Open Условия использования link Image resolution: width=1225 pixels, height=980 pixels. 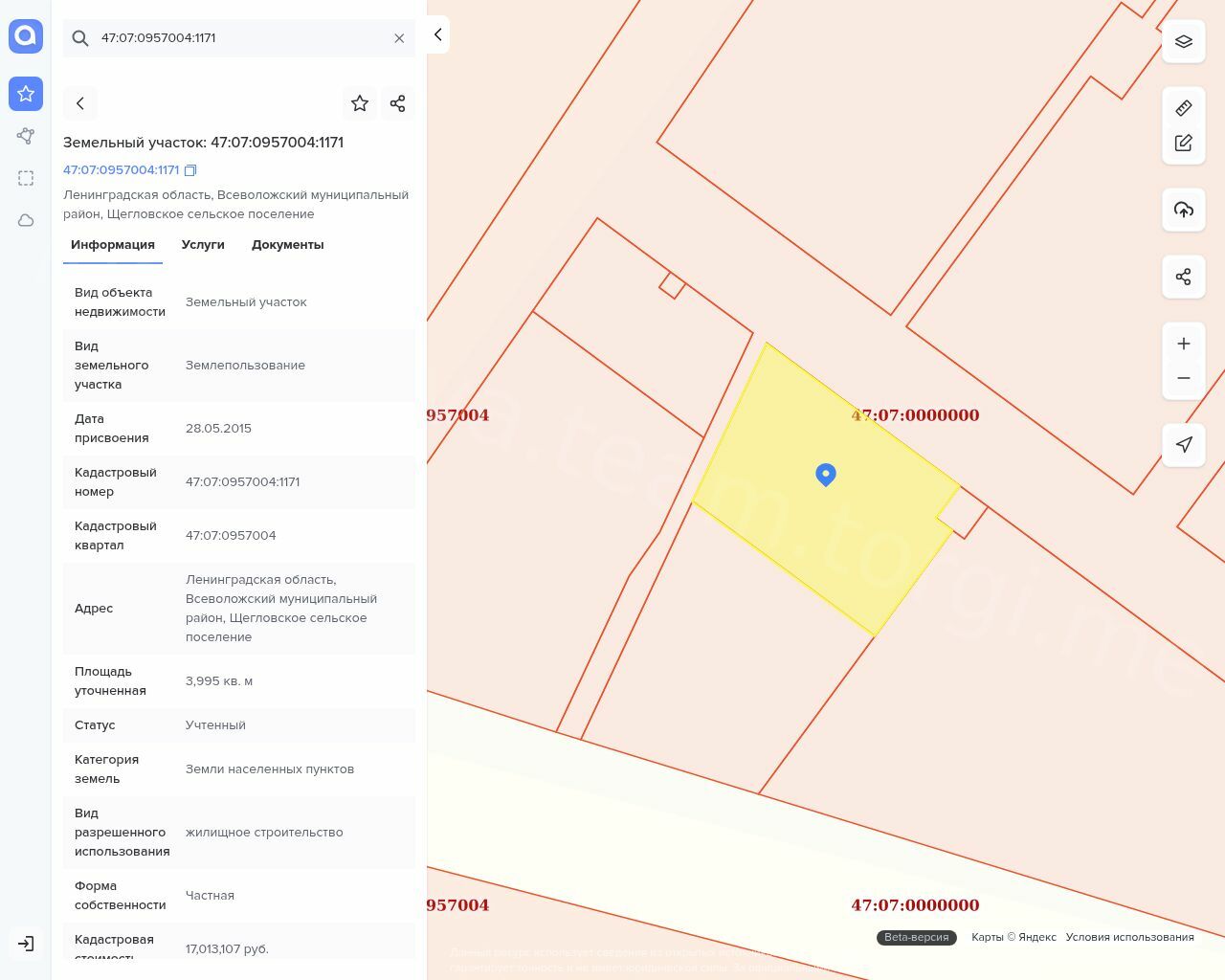(x=1129, y=937)
